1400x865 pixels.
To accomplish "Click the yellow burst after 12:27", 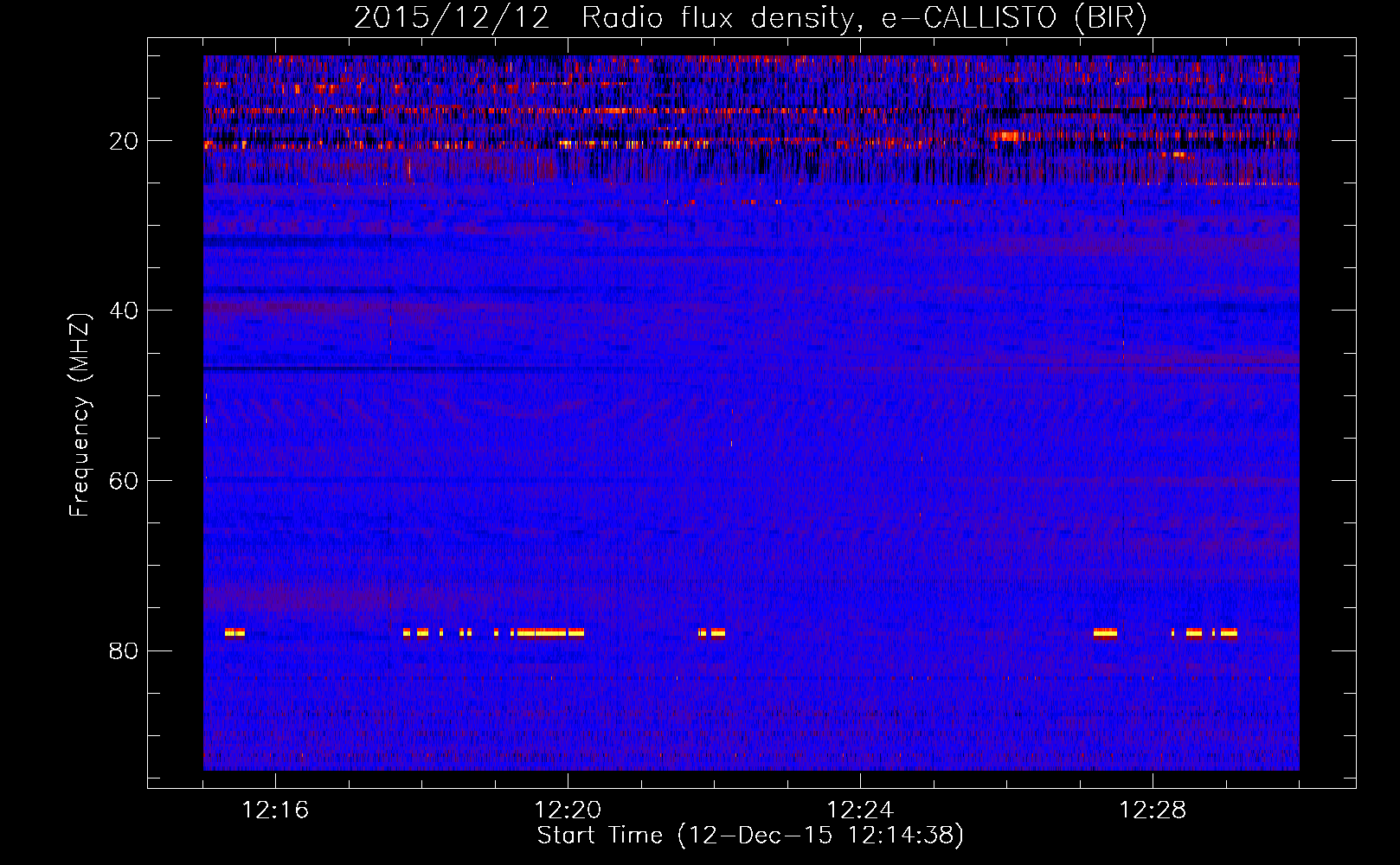I will [1105, 632].
